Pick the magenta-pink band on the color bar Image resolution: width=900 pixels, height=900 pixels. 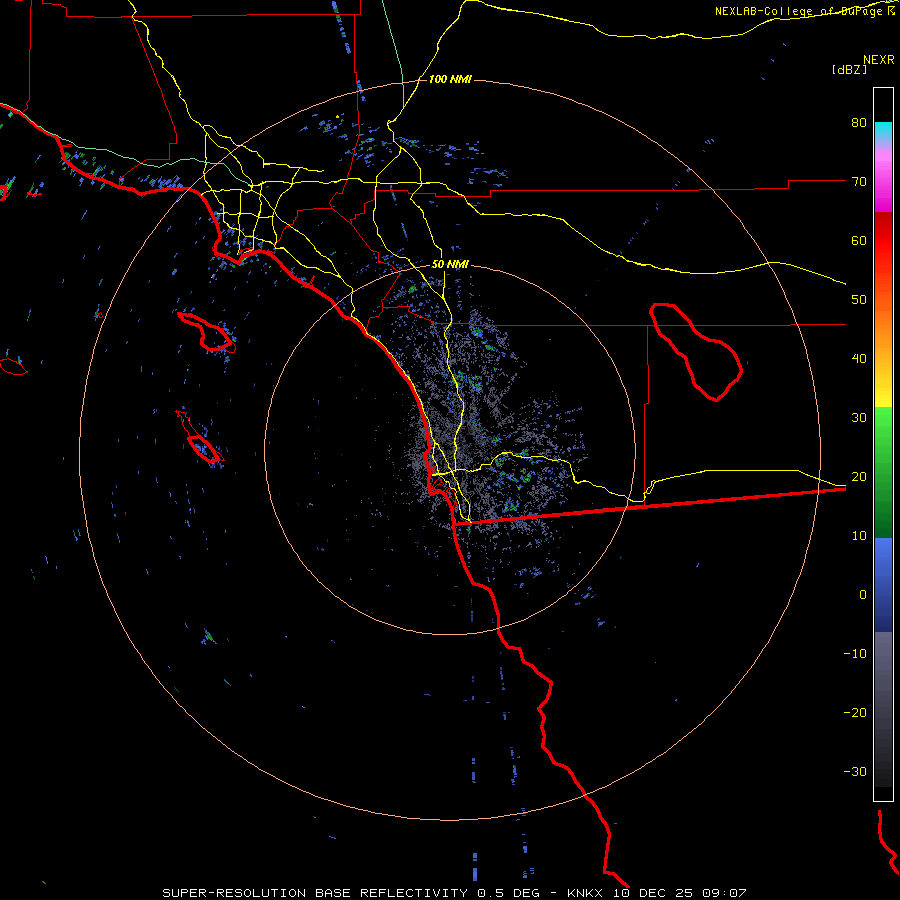click(x=883, y=181)
